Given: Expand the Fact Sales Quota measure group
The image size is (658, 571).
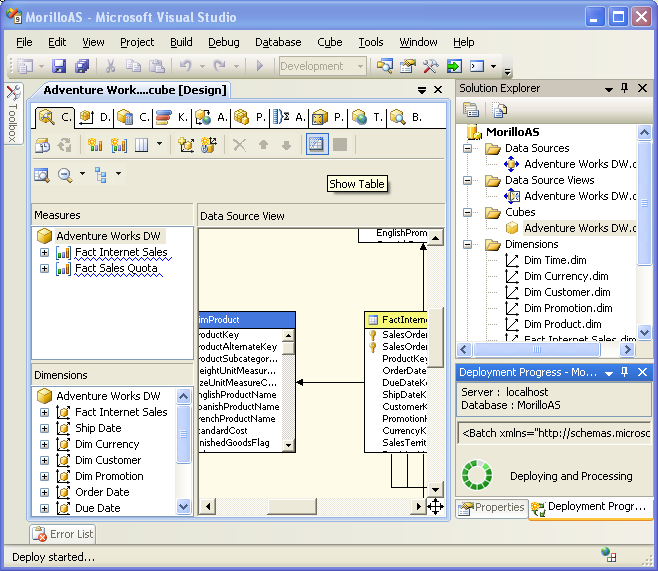Looking at the screenshot, I should (44, 269).
